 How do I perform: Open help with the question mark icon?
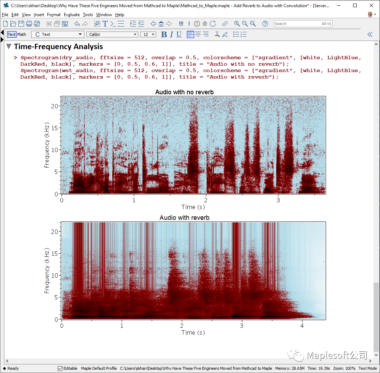(265, 24)
